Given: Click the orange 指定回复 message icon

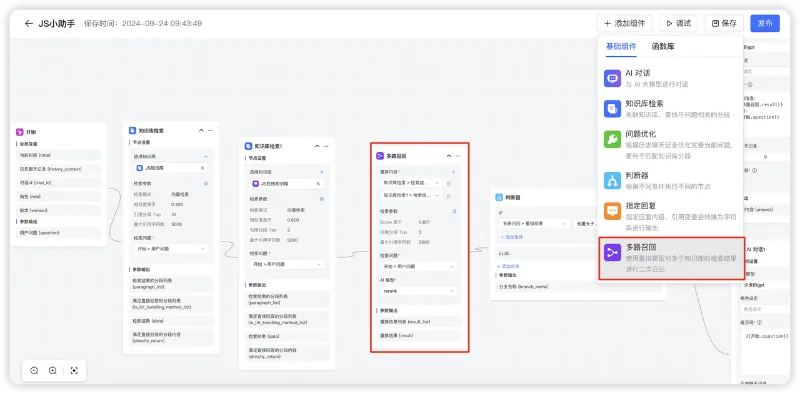Looking at the screenshot, I should (612, 210).
